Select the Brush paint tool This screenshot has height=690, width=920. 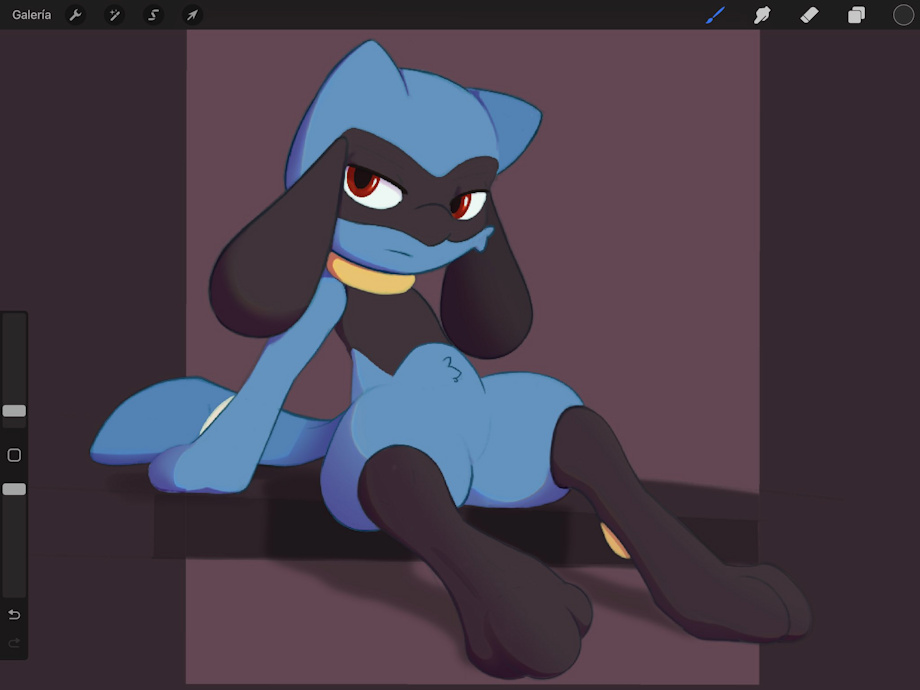[715, 15]
